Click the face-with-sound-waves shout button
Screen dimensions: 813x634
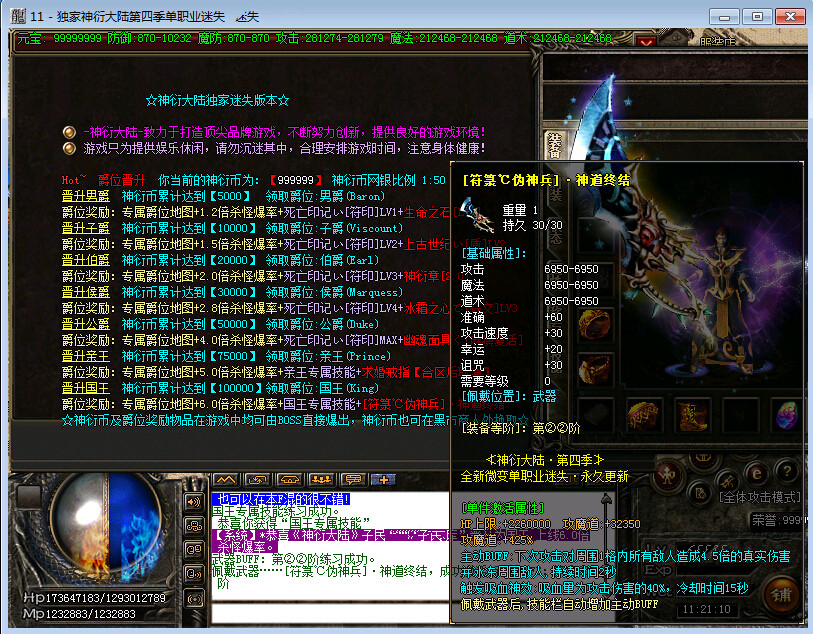[194, 574]
